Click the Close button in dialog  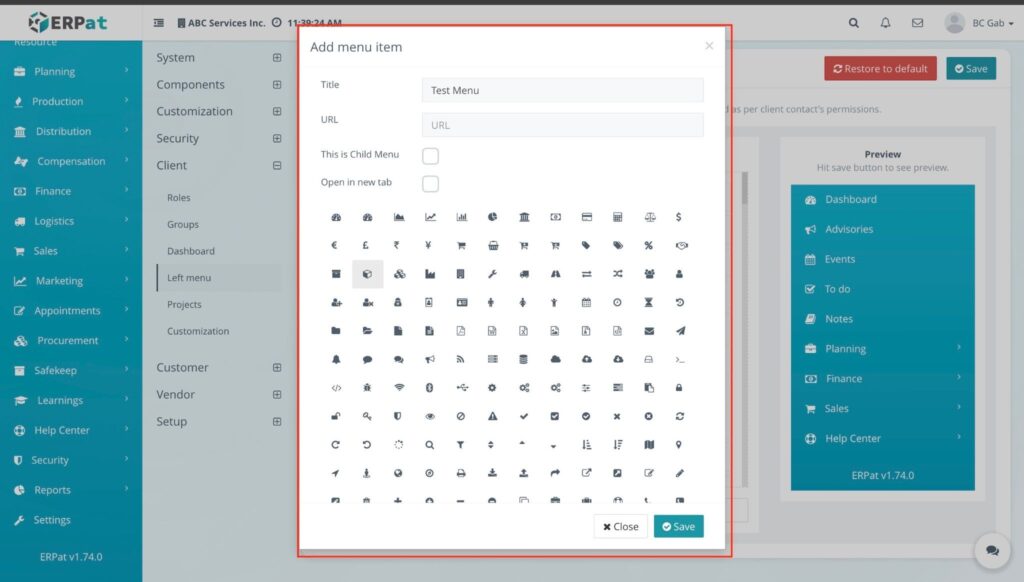(x=620, y=526)
